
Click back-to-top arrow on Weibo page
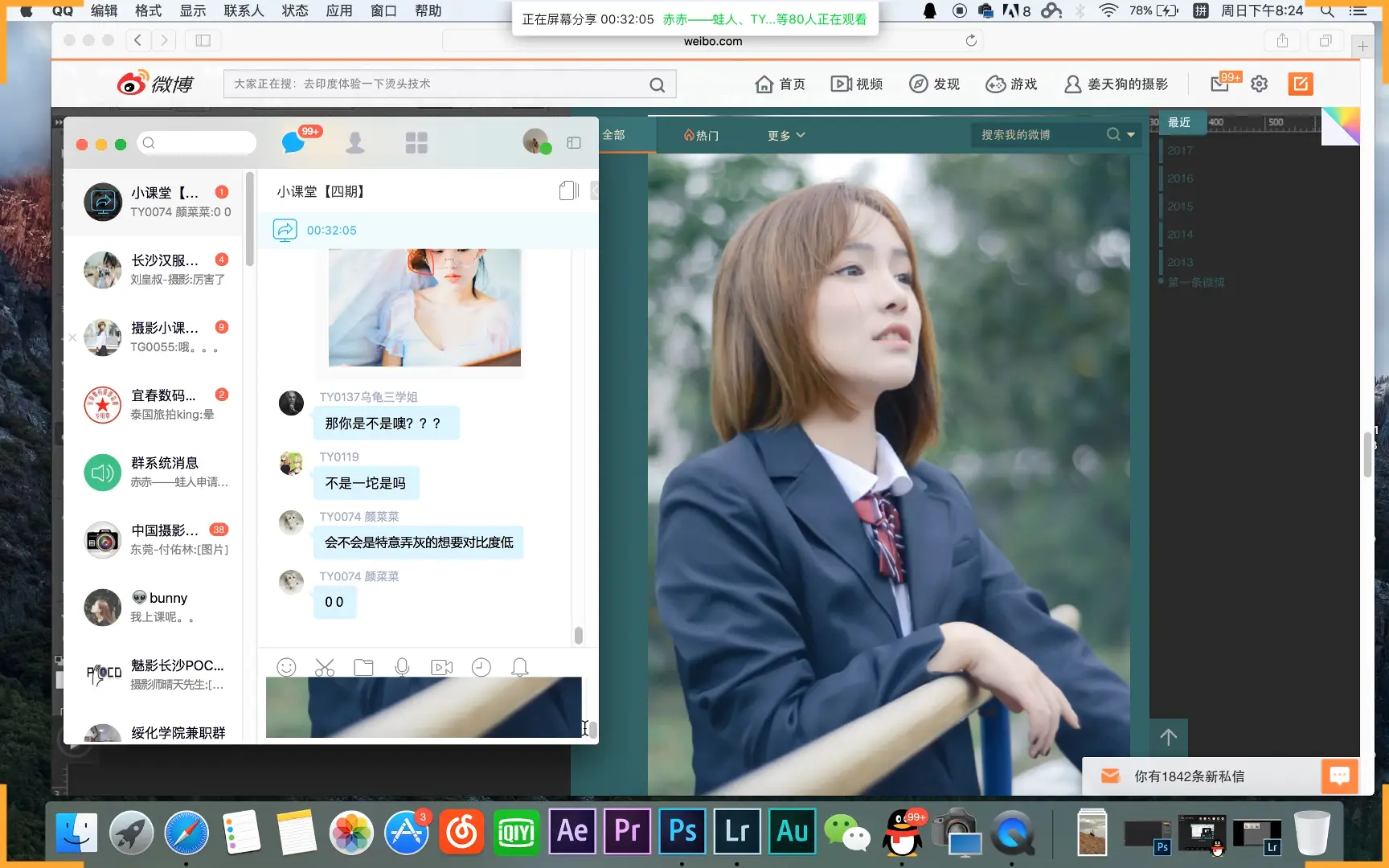pyautogui.click(x=1168, y=737)
